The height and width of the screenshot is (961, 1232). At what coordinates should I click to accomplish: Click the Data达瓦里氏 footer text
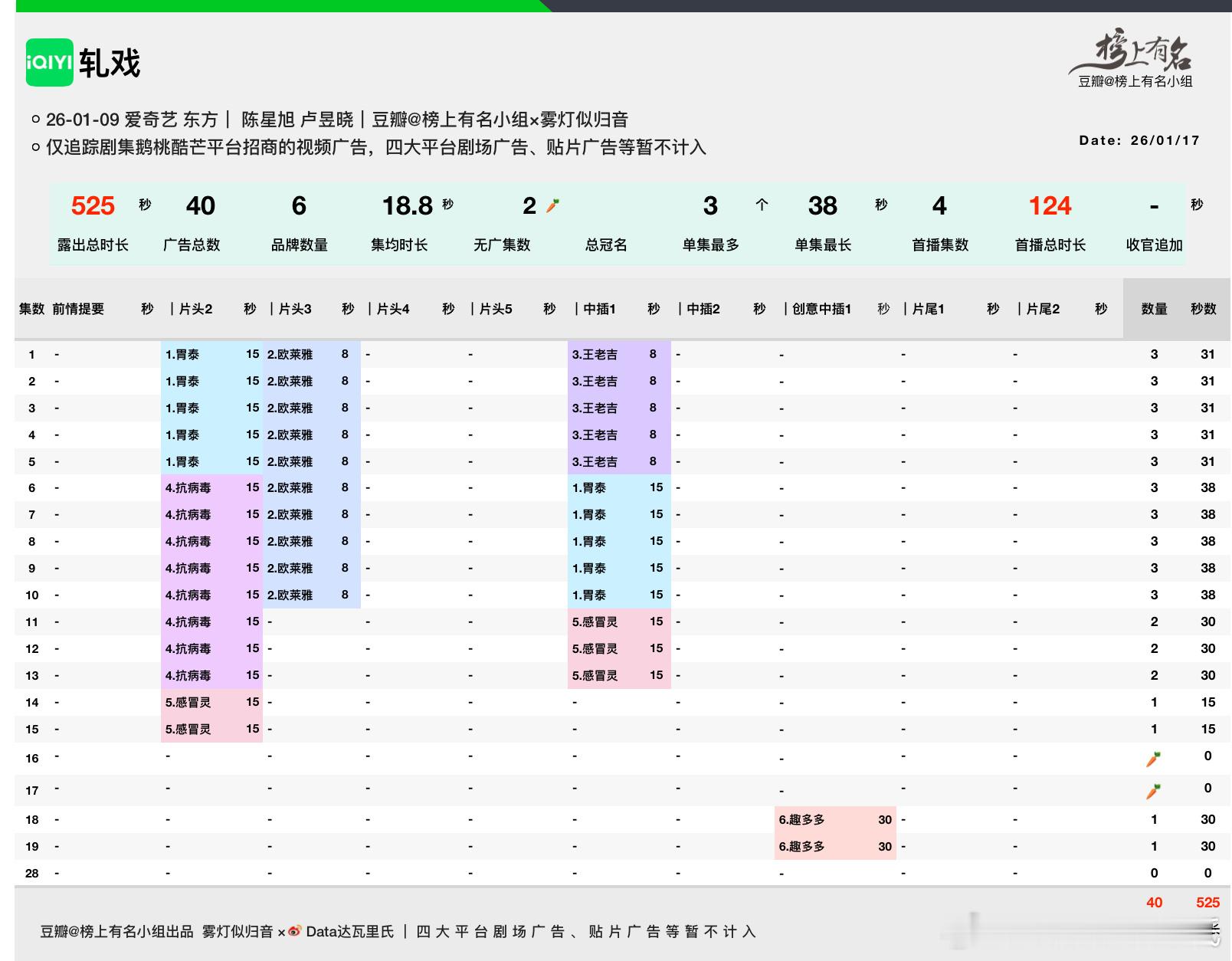point(350,931)
